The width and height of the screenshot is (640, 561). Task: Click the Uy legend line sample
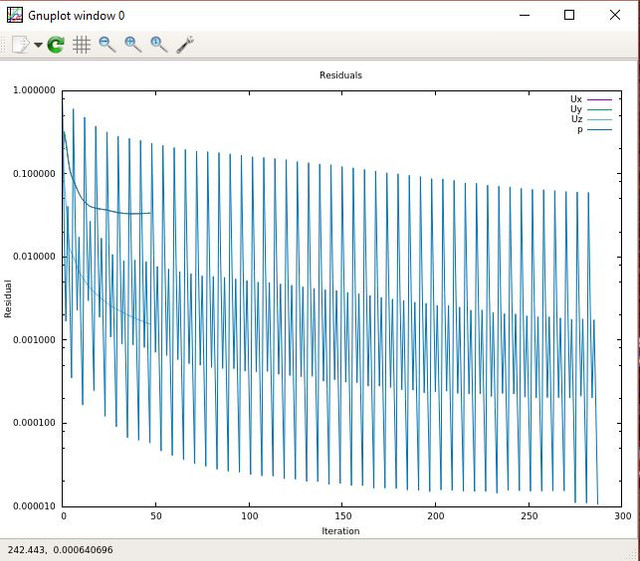pyautogui.click(x=599, y=109)
